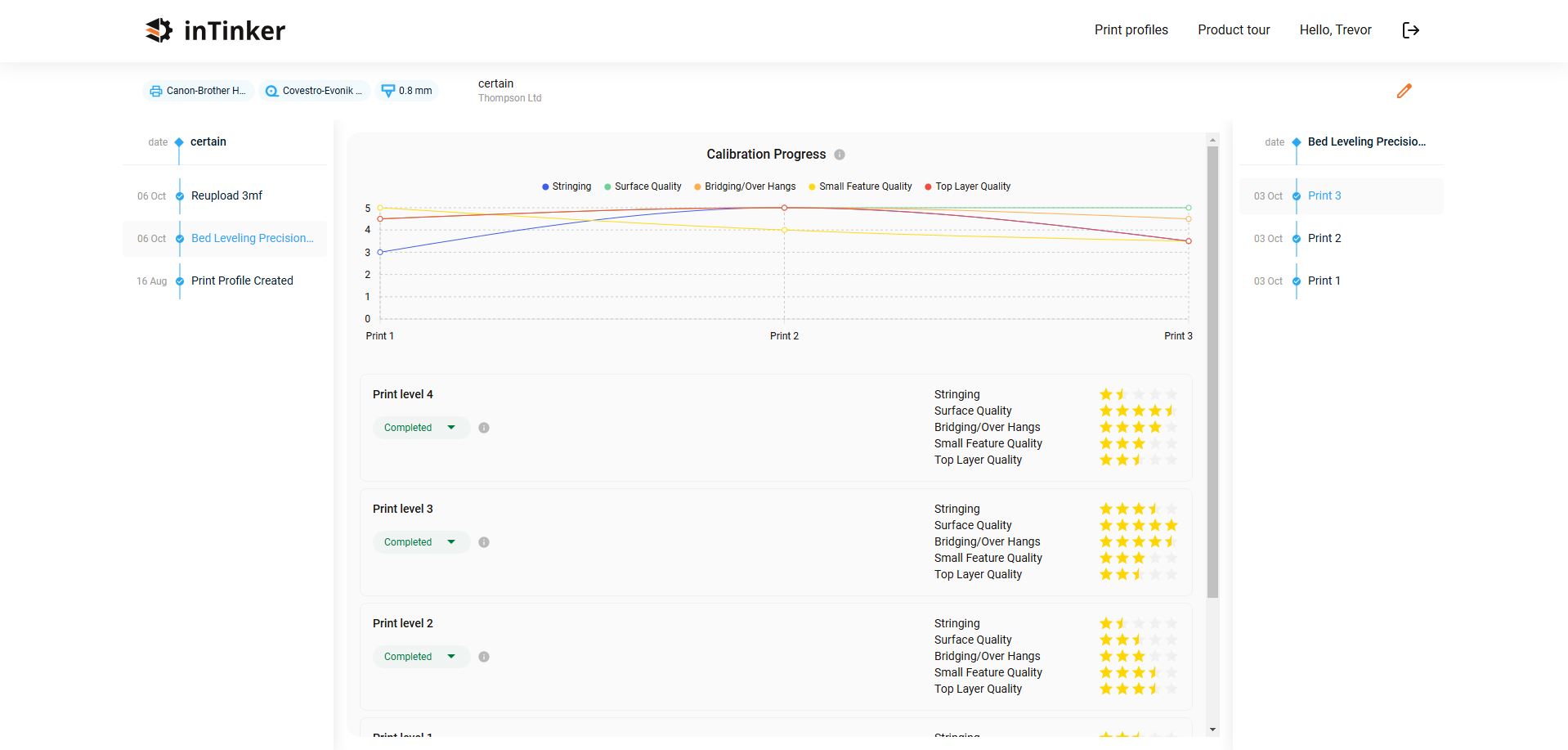Click the printer icon in Canon-Brother chip
This screenshot has width=1568, height=750.
click(x=155, y=91)
